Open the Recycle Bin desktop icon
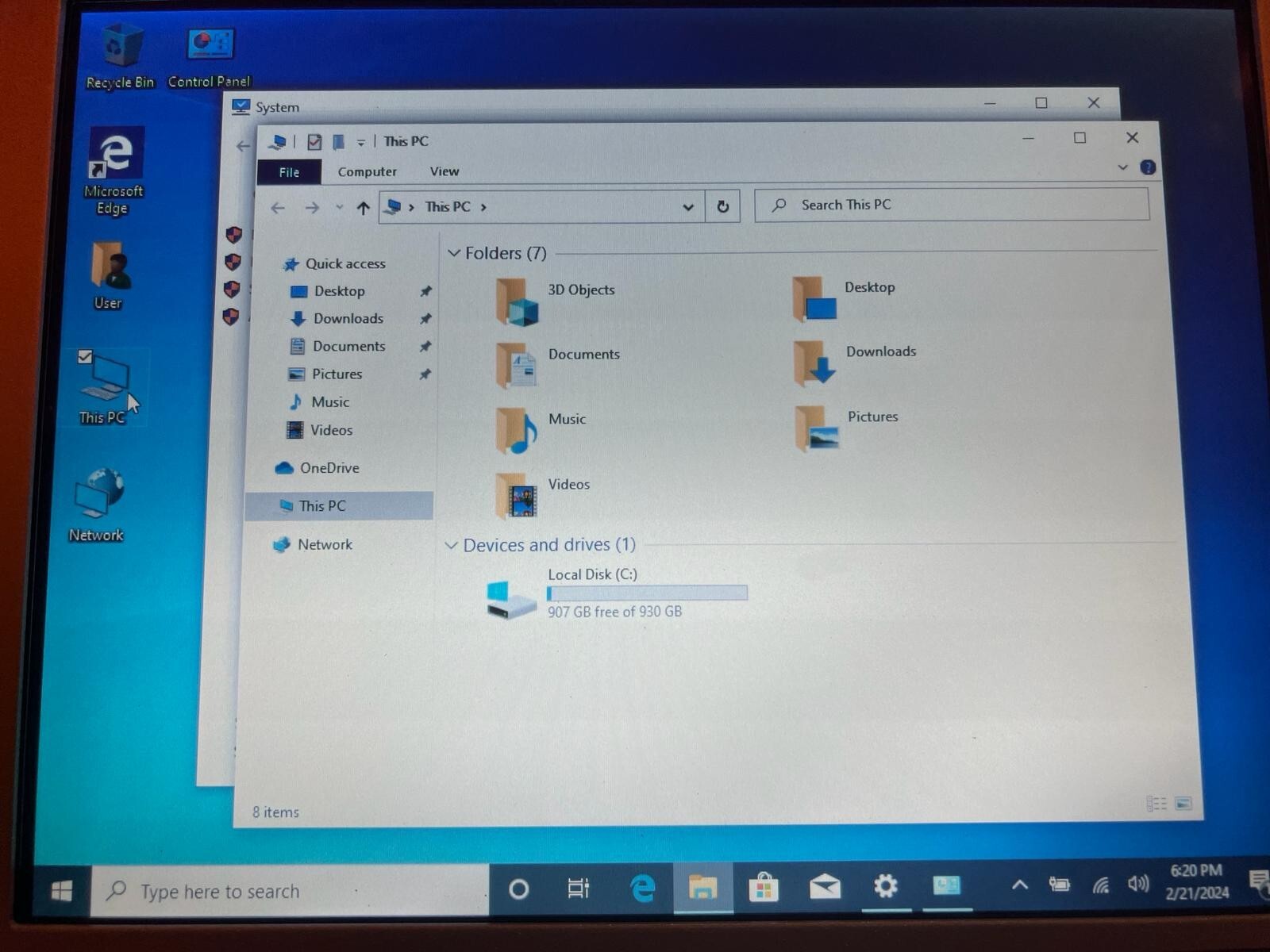This screenshot has height=952, width=1270. (121, 56)
